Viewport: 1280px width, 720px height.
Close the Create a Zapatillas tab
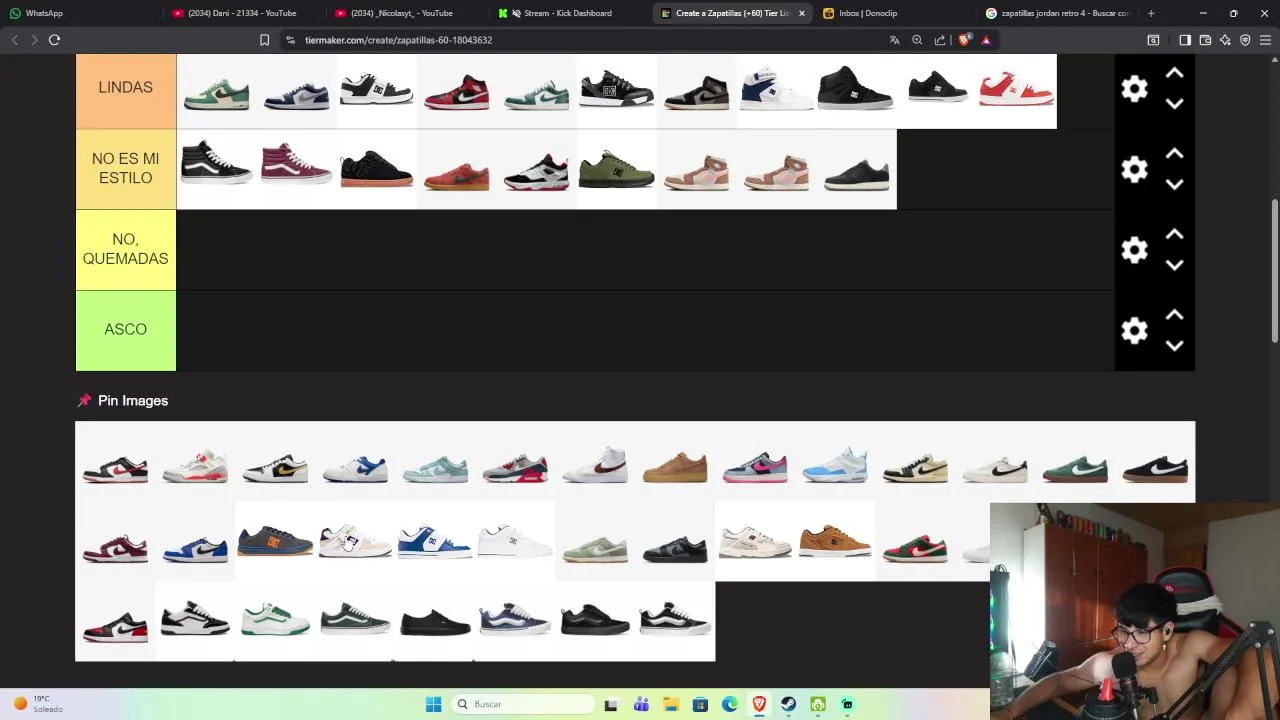[x=801, y=13]
